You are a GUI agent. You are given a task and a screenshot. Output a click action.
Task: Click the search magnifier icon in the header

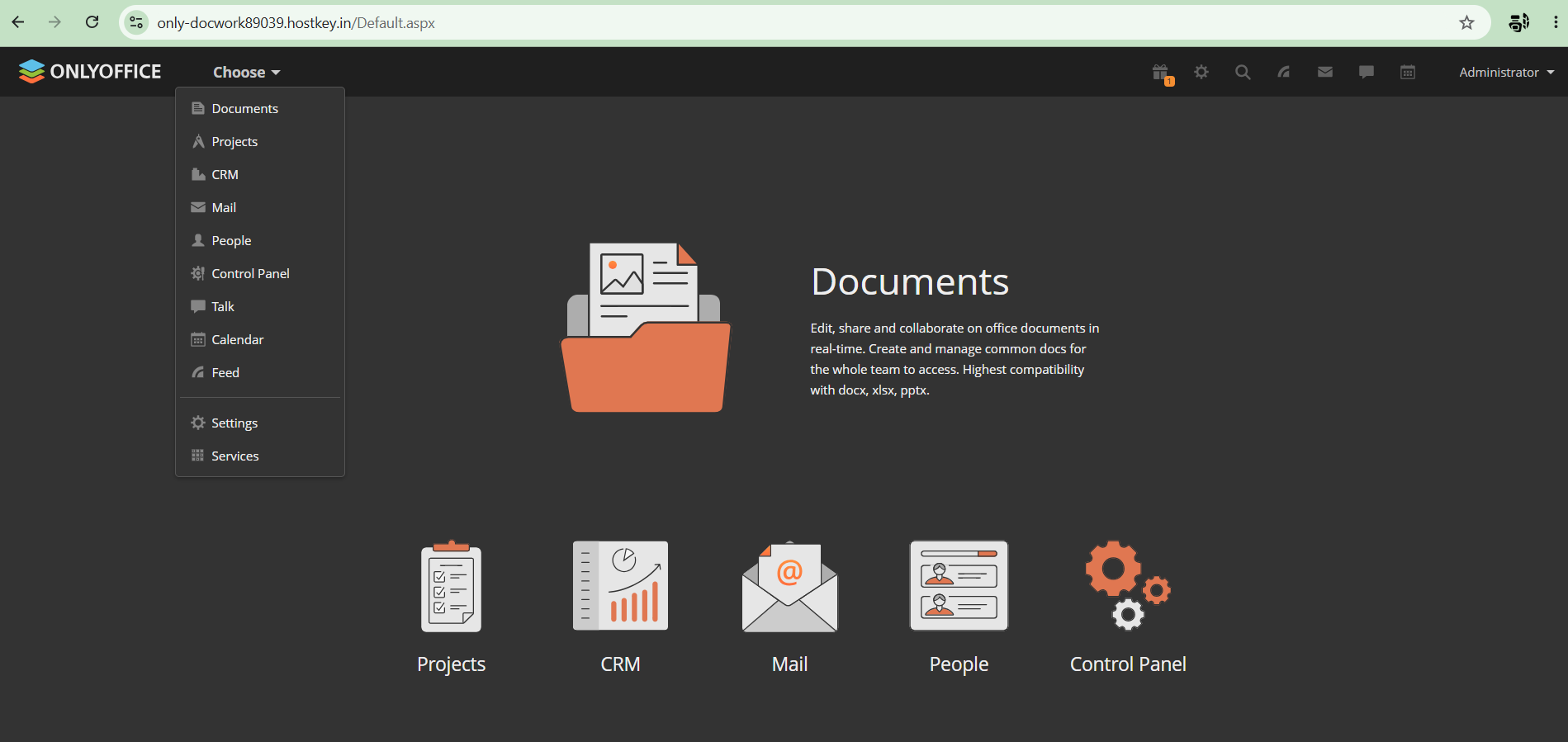click(1243, 72)
